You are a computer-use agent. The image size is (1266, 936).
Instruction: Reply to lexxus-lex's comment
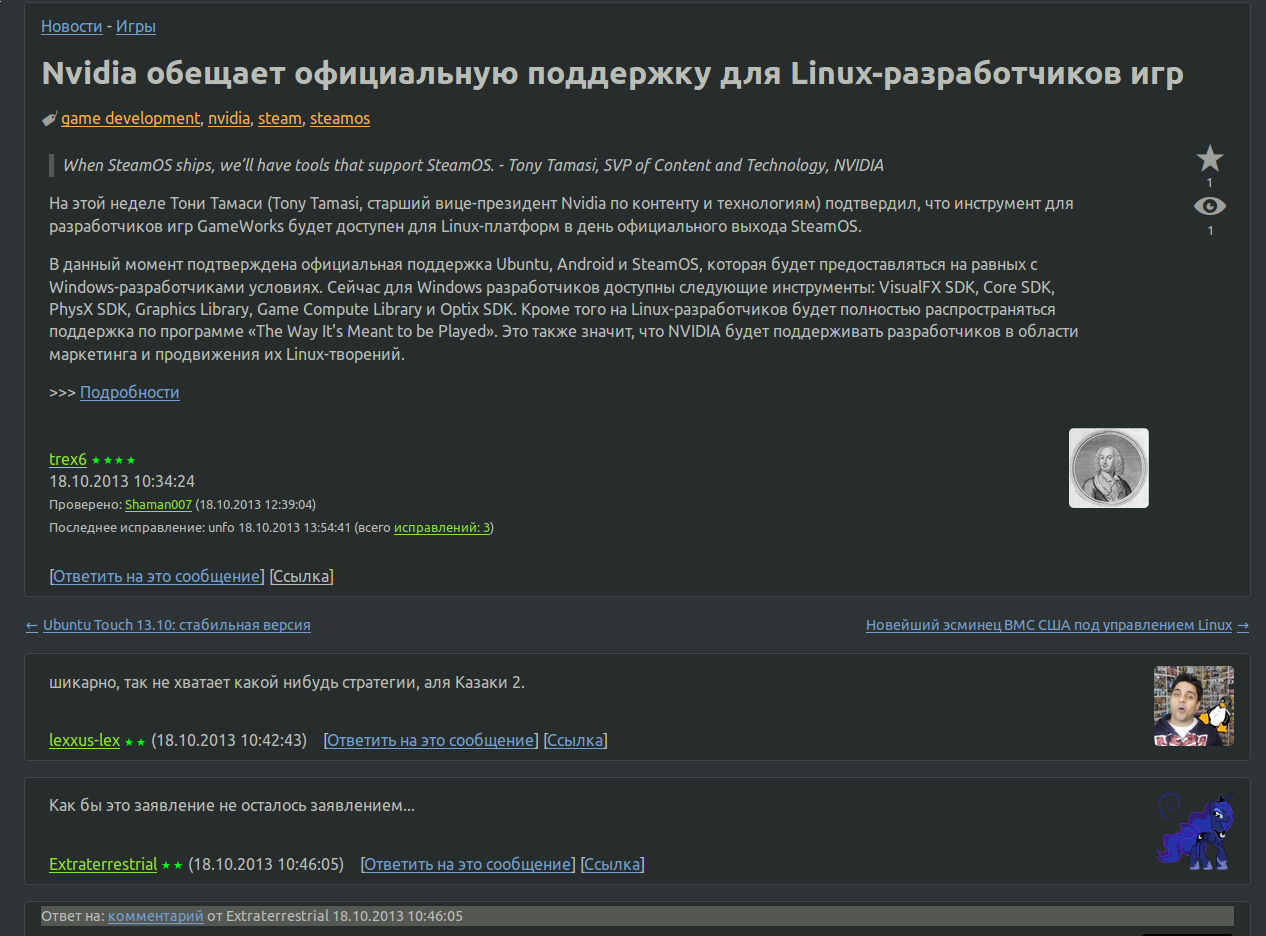coord(431,740)
